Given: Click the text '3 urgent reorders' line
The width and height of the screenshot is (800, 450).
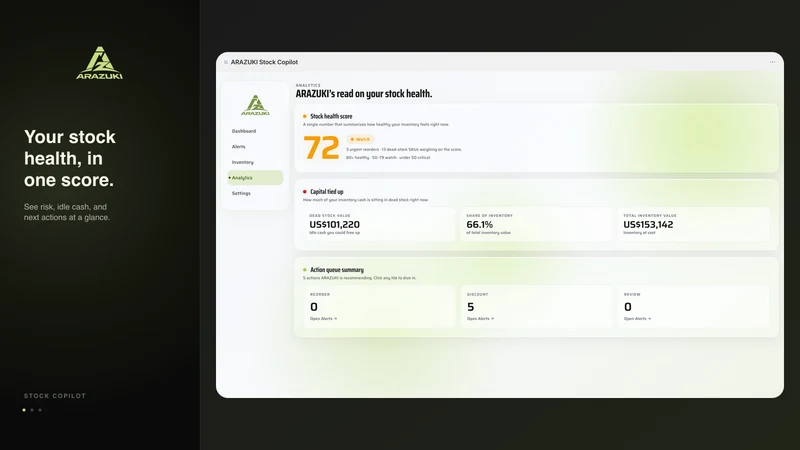Looking at the screenshot, I should (404, 149).
